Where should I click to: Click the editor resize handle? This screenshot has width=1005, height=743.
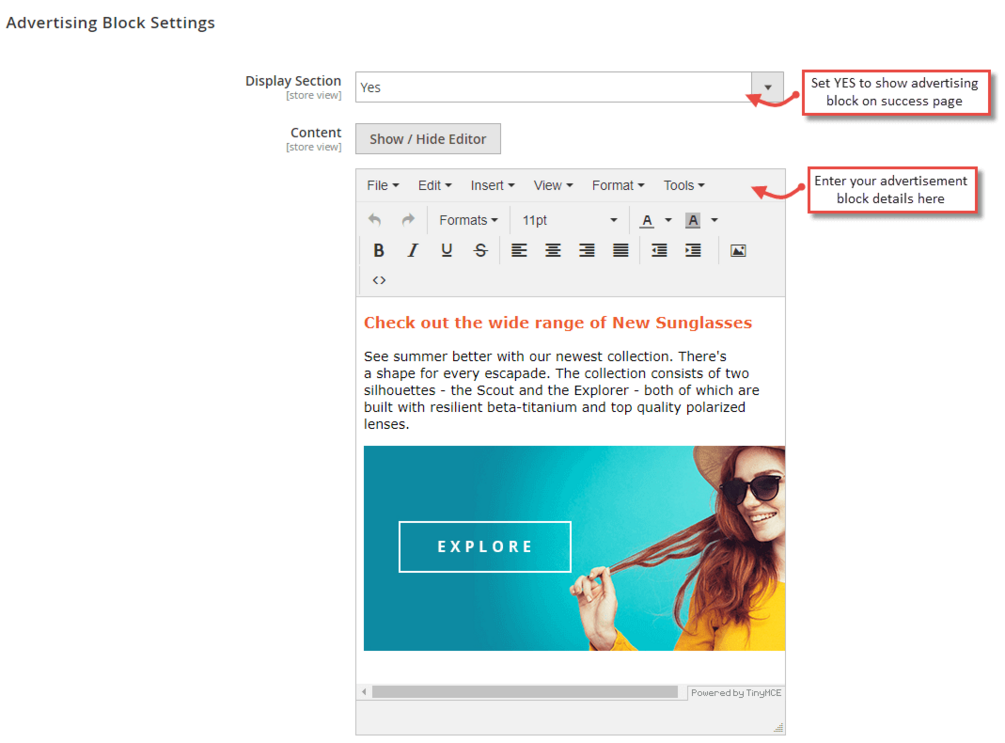(779, 728)
